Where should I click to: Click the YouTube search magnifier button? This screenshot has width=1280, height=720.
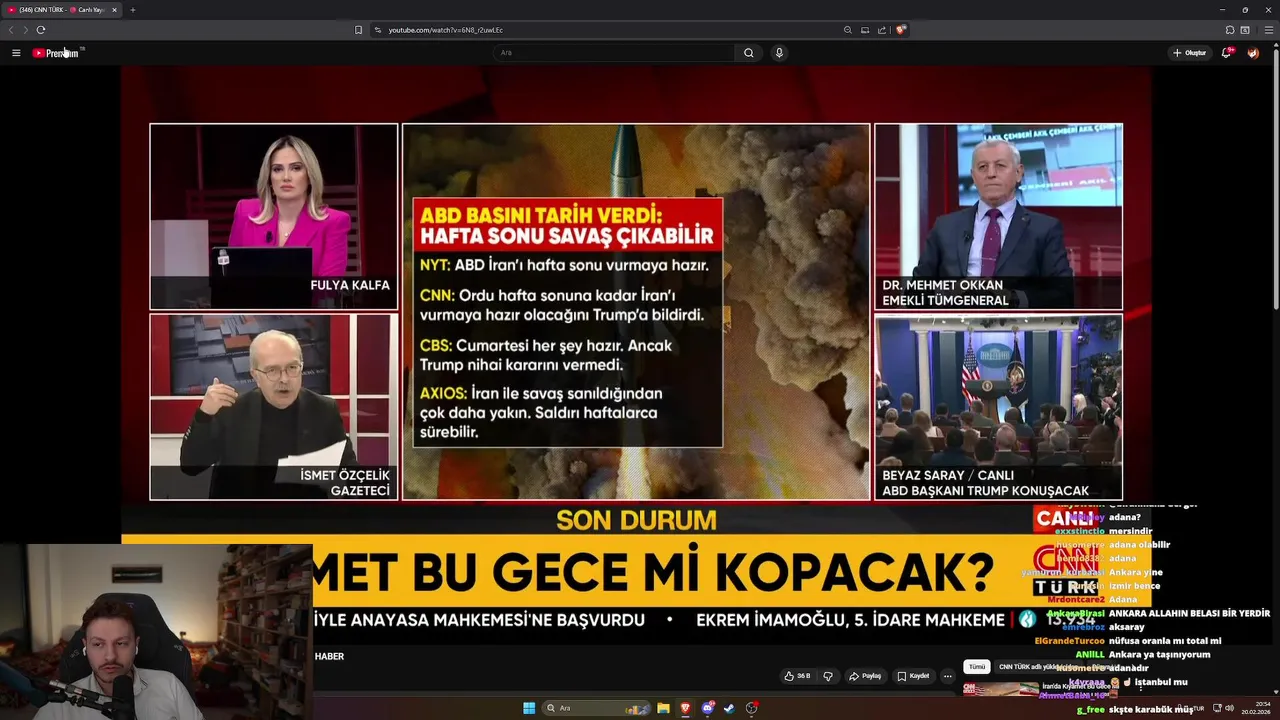(748, 53)
